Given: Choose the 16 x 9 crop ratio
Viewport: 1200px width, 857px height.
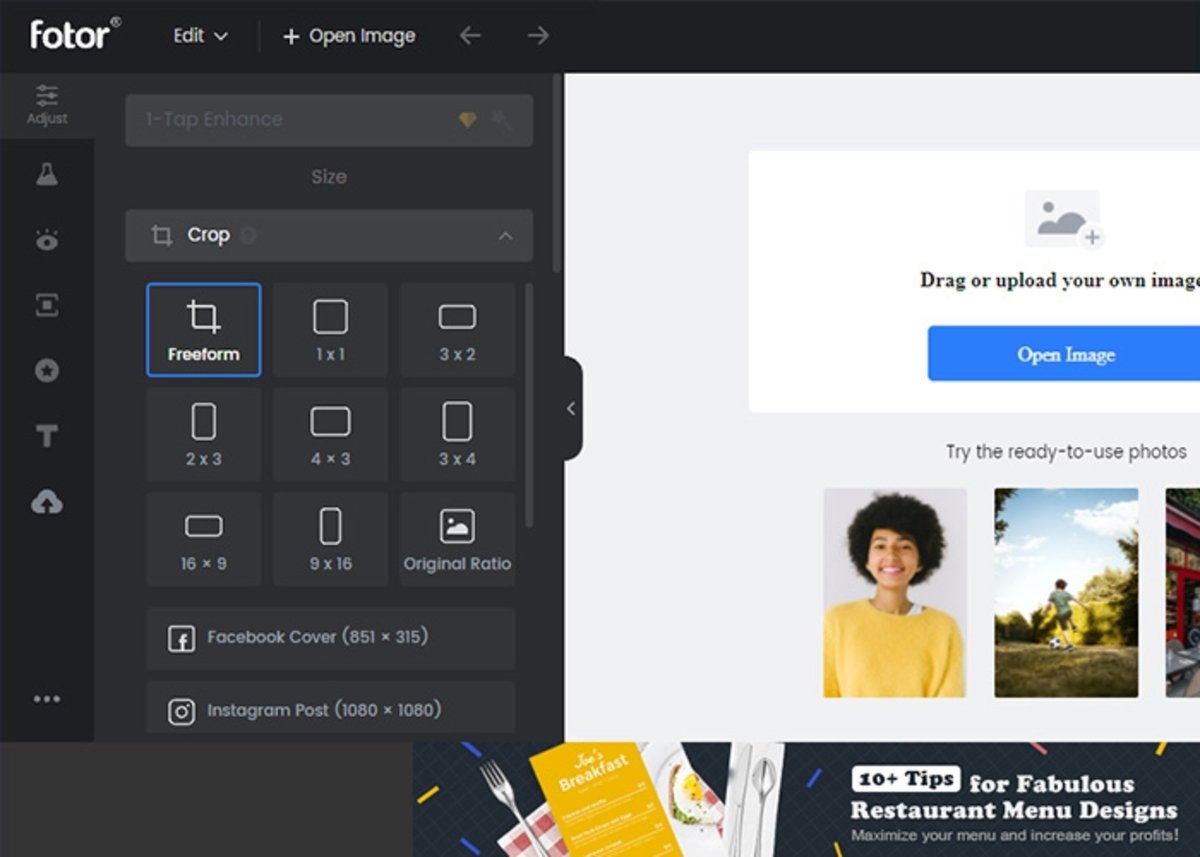Looking at the screenshot, I should (x=203, y=538).
